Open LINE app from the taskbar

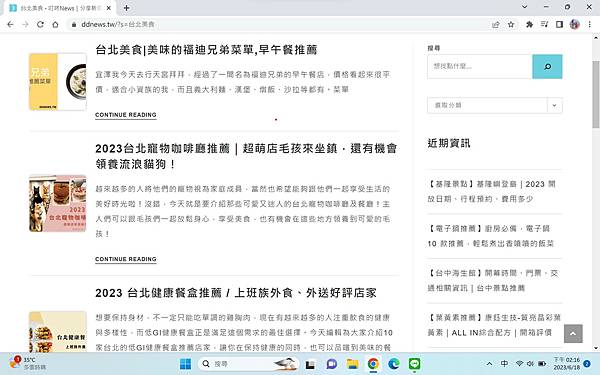(414, 364)
